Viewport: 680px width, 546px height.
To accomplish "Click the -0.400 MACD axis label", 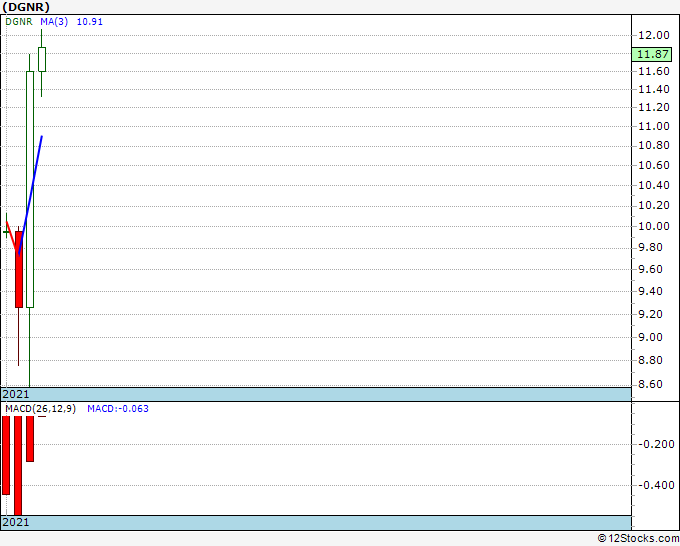I will point(656,485).
